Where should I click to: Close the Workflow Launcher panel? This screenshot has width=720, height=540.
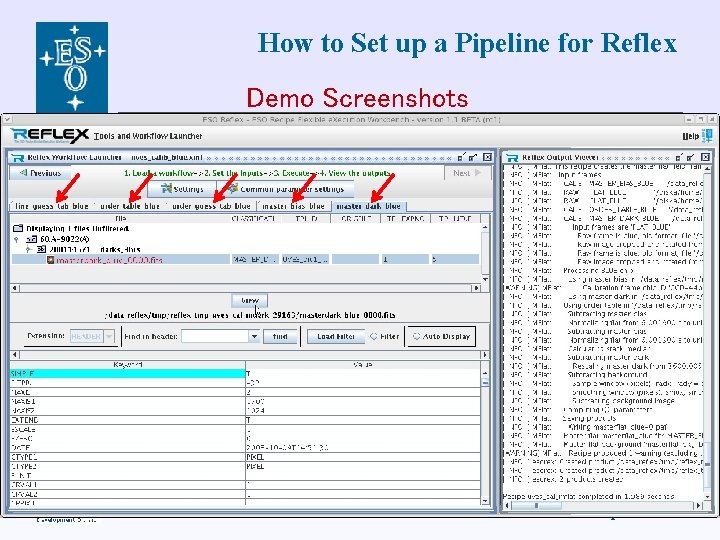[487, 157]
